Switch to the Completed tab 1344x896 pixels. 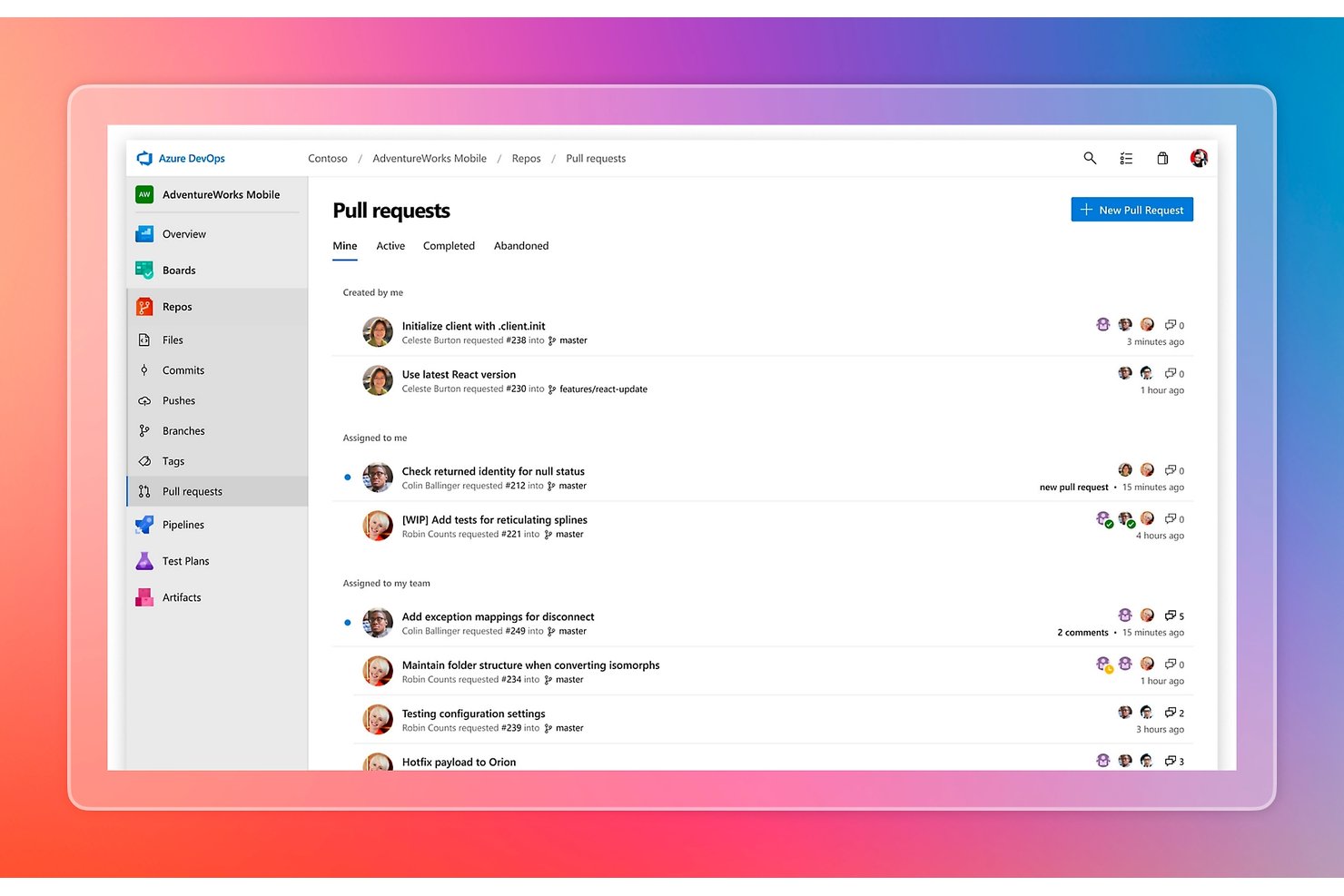tap(449, 246)
